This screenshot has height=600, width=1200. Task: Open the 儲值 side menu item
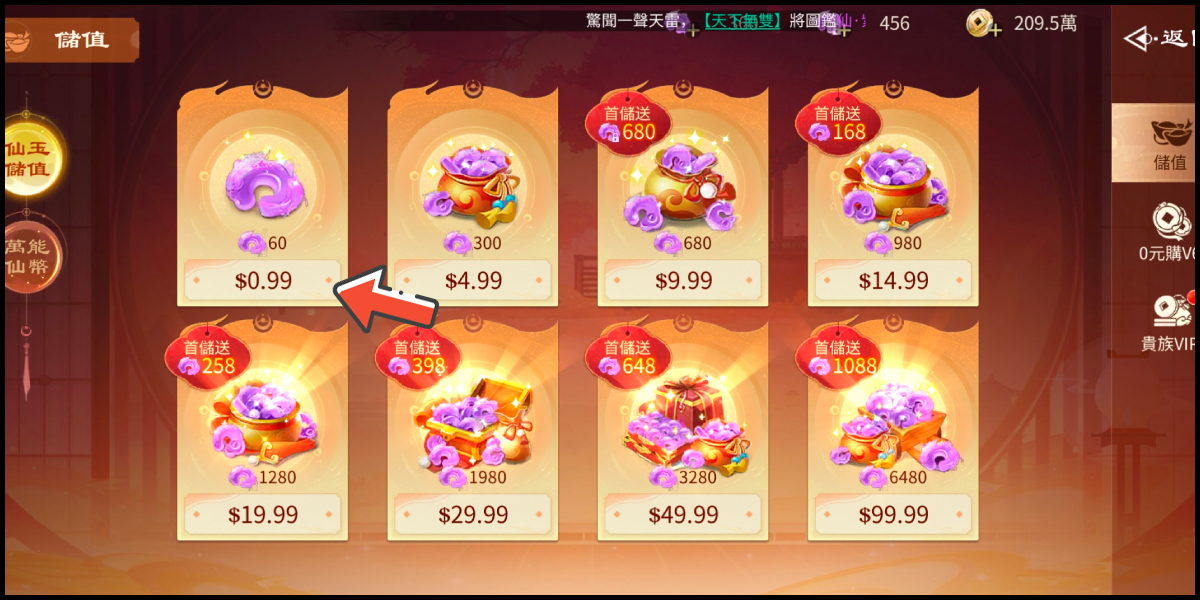point(1162,143)
